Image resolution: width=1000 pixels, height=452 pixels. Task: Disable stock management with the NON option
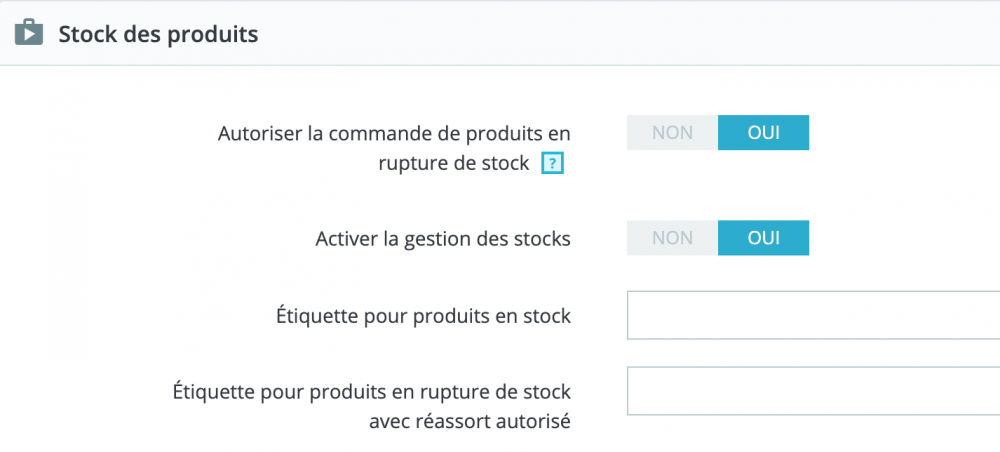672,238
